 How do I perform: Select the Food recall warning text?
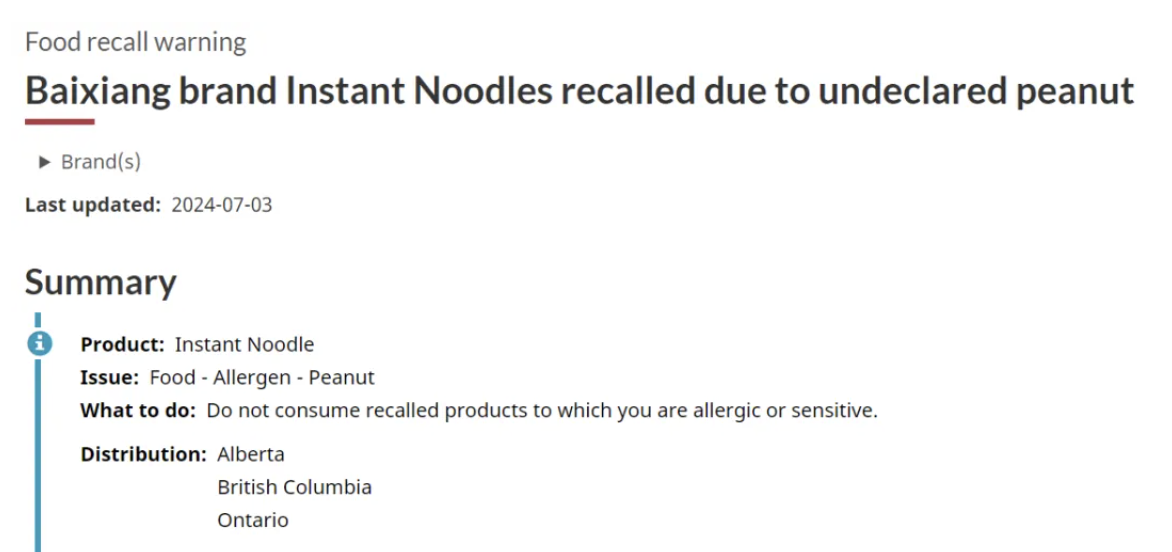click(135, 42)
